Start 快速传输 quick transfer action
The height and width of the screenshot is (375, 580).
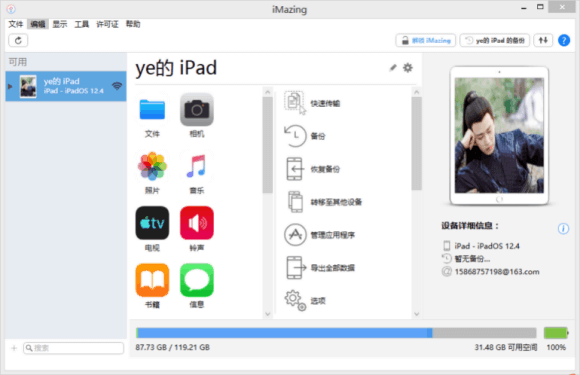[313, 103]
